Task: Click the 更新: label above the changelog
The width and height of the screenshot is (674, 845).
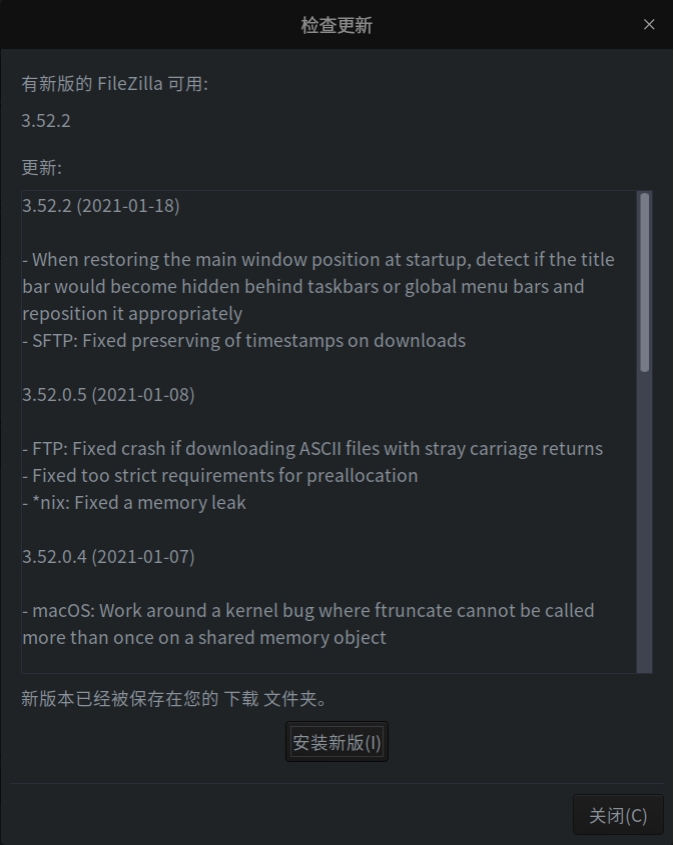Action: point(42,168)
